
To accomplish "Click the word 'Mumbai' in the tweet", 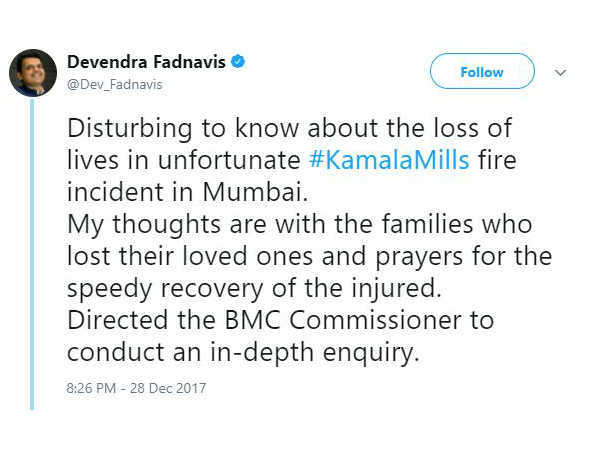I will coord(255,192).
